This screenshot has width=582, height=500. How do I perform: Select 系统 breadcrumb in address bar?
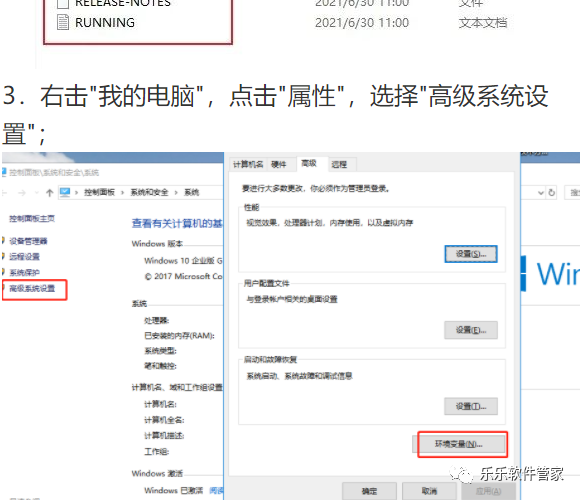click(192, 192)
